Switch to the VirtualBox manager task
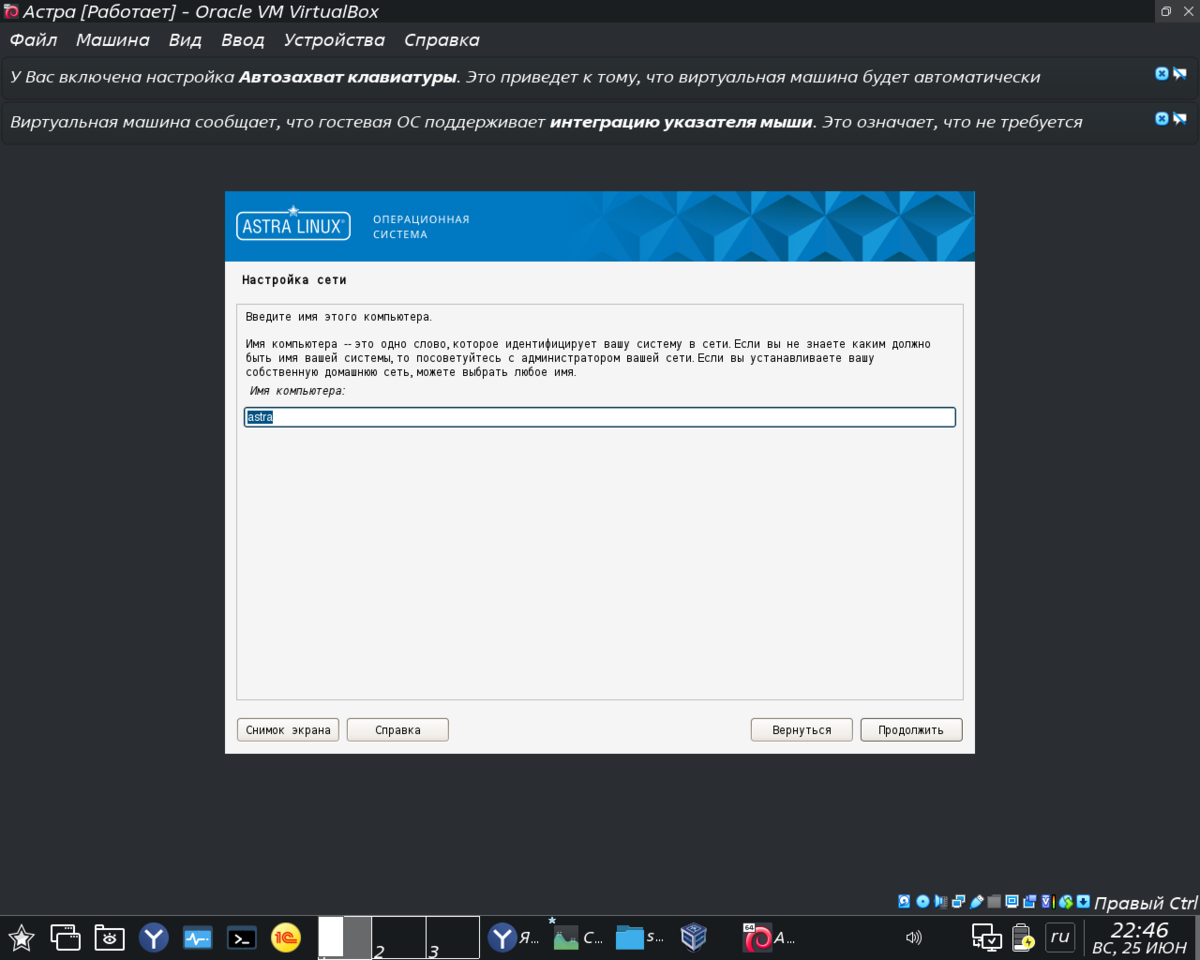This screenshot has width=1200, height=960. tap(693, 937)
